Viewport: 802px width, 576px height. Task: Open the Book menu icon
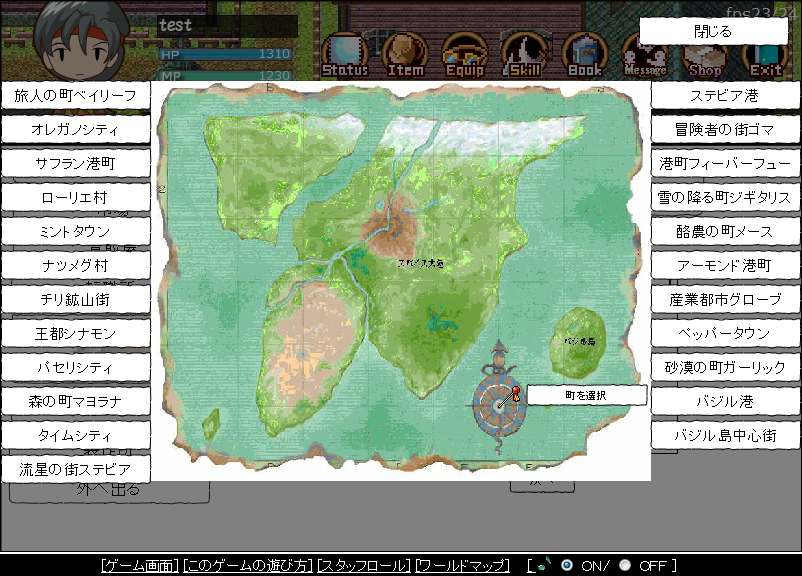[584, 54]
